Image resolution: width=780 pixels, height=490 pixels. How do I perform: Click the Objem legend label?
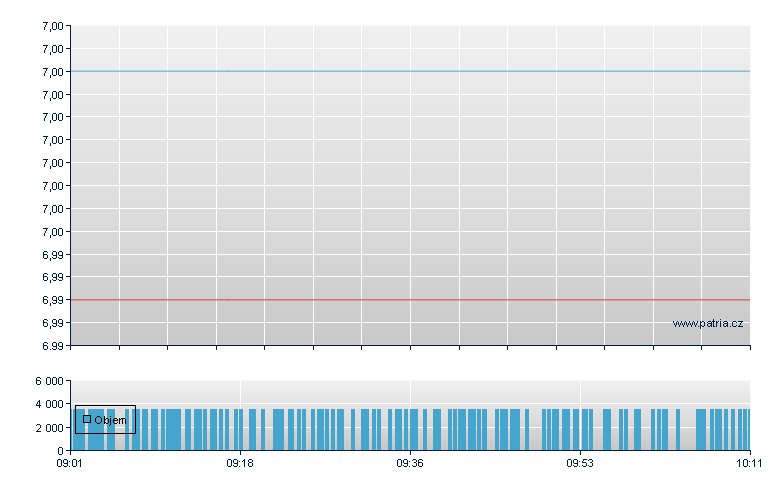[110, 420]
